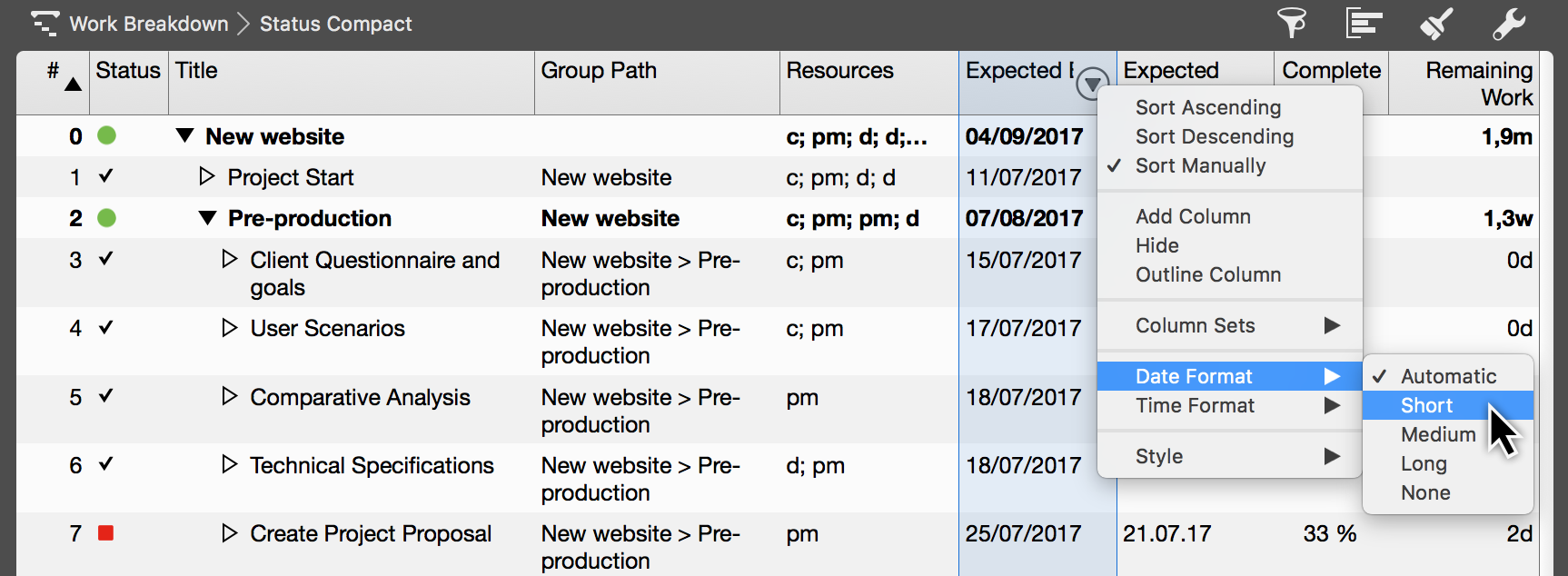Image resolution: width=1568 pixels, height=576 pixels.
Task: Click the checkmark status on Project Start row
Action: [106, 176]
